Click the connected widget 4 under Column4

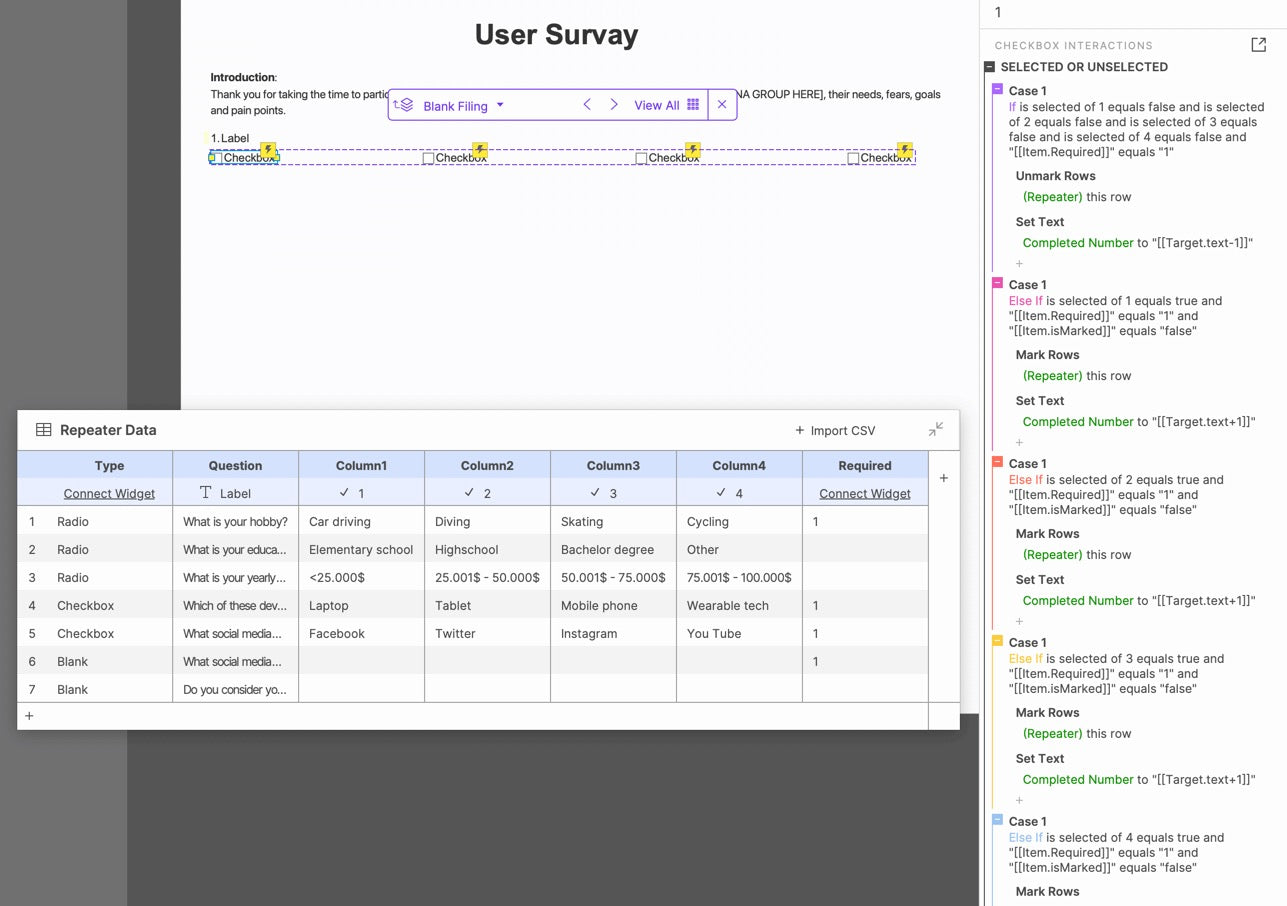point(730,493)
